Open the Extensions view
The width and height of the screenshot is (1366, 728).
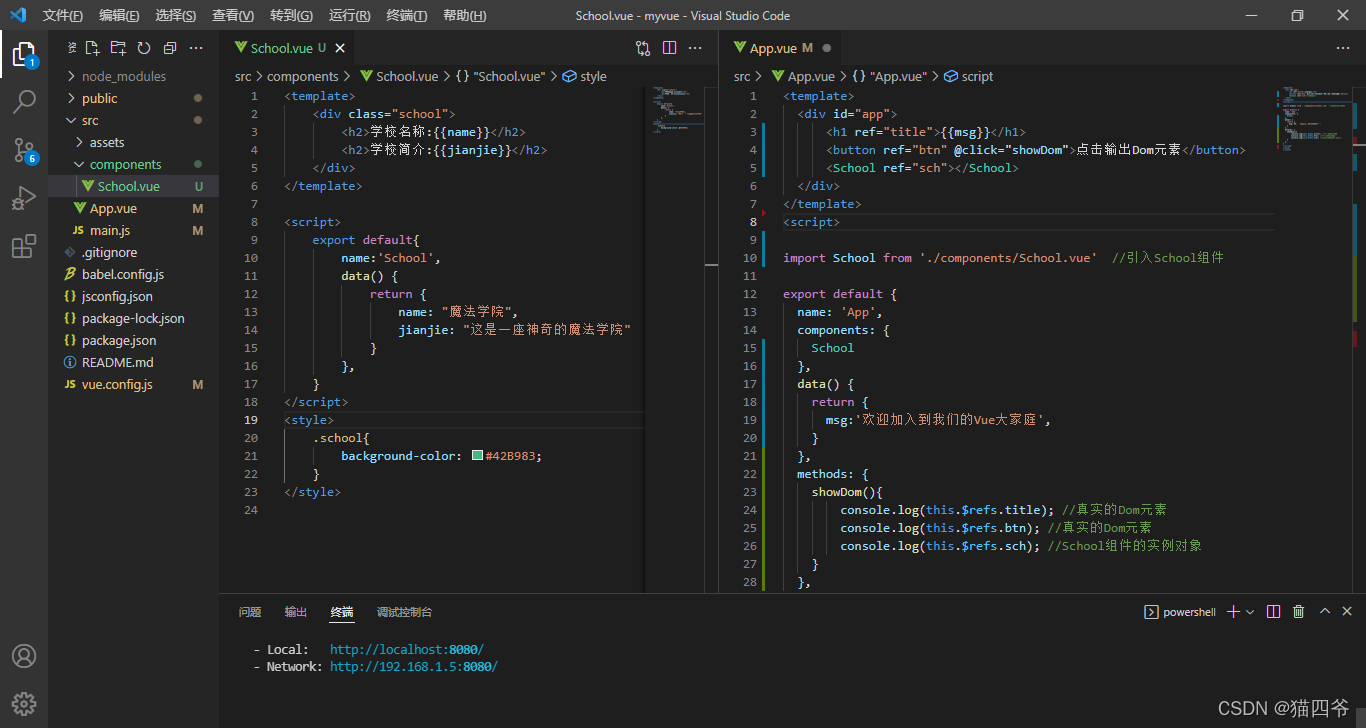24,247
